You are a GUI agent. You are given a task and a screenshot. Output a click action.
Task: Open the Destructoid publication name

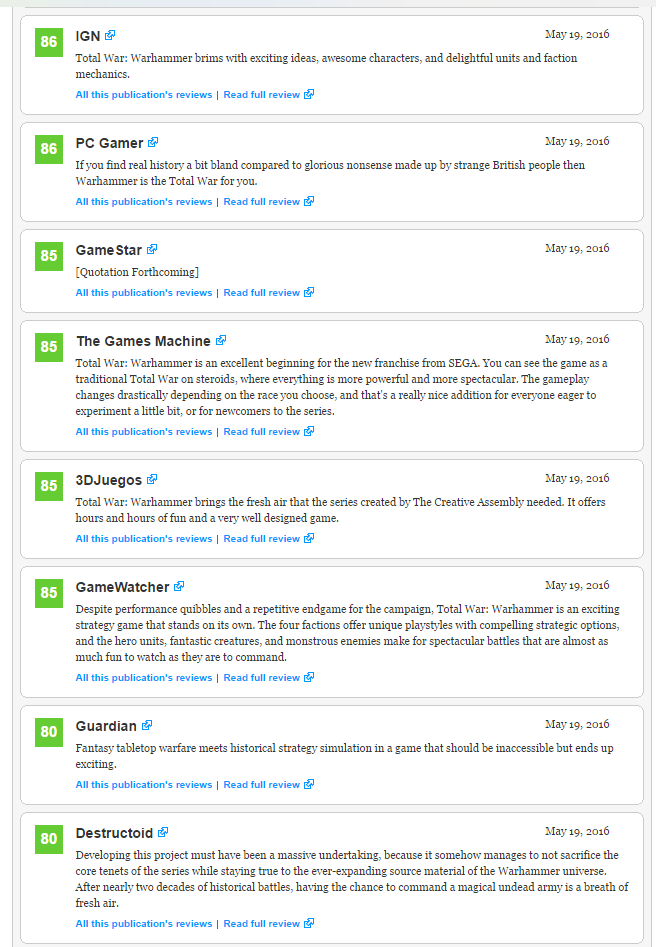[x=114, y=833]
